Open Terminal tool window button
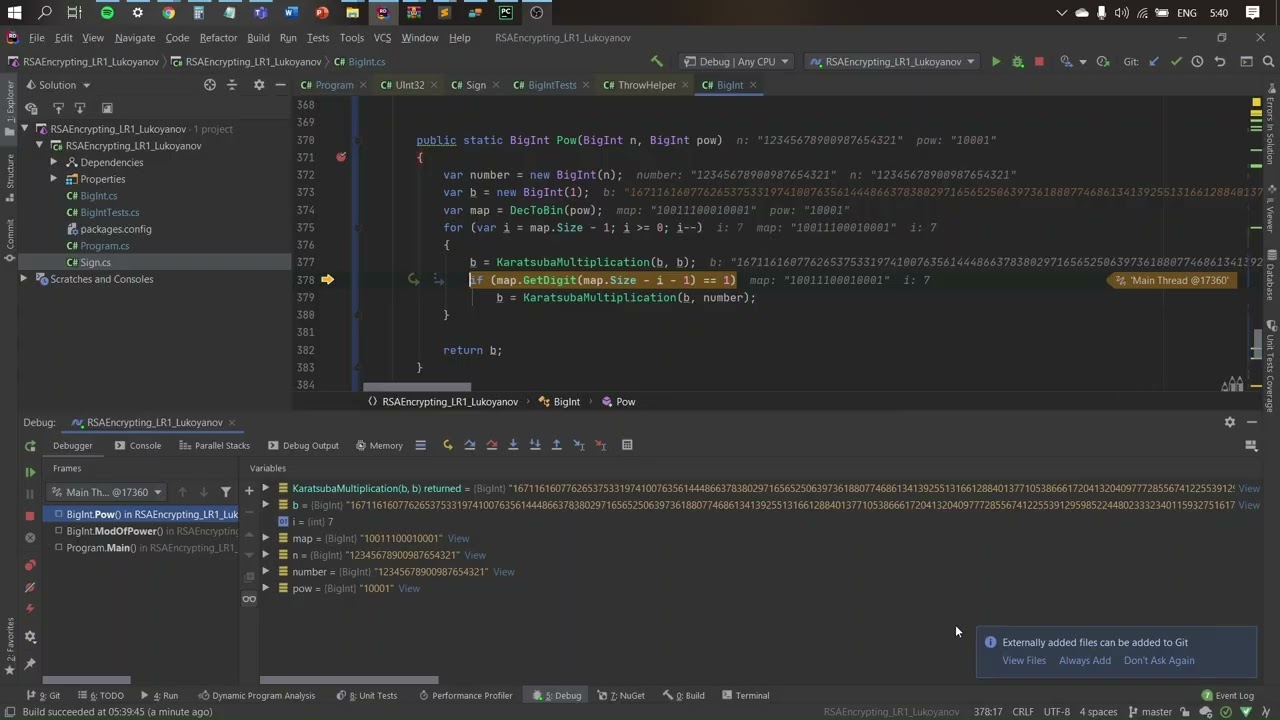 click(x=745, y=696)
